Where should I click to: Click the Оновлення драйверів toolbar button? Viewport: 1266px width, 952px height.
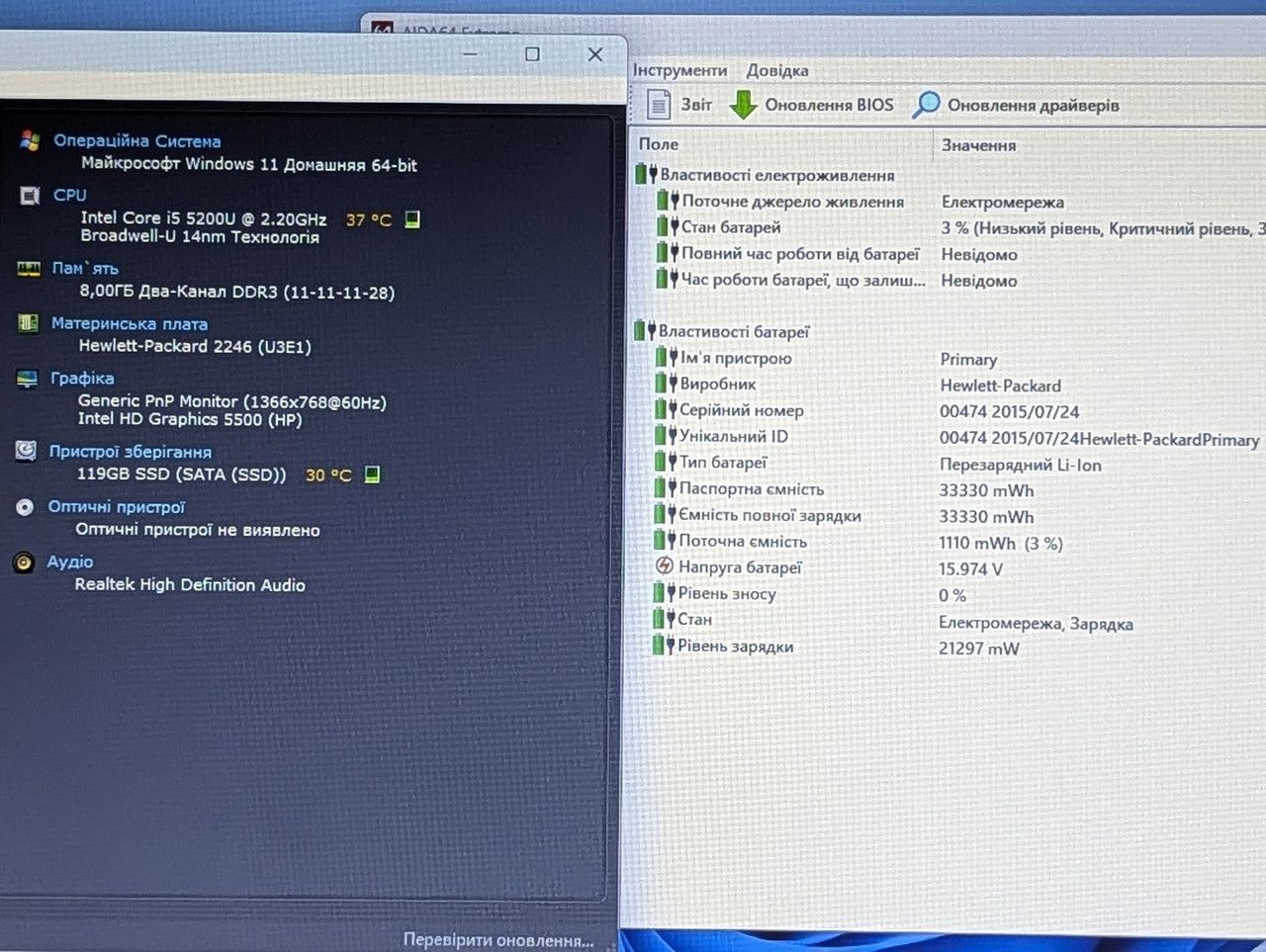pyautogui.click(x=1016, y=105)
